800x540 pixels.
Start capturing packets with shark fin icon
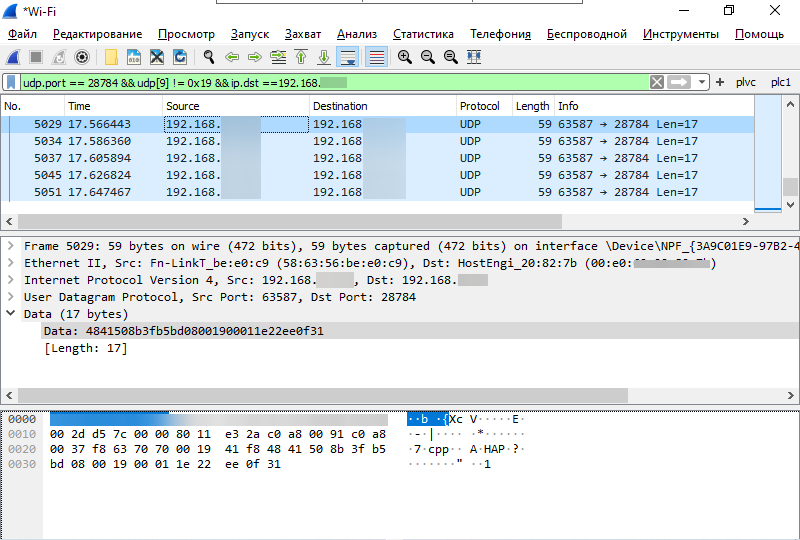click(x=13, y=57)
